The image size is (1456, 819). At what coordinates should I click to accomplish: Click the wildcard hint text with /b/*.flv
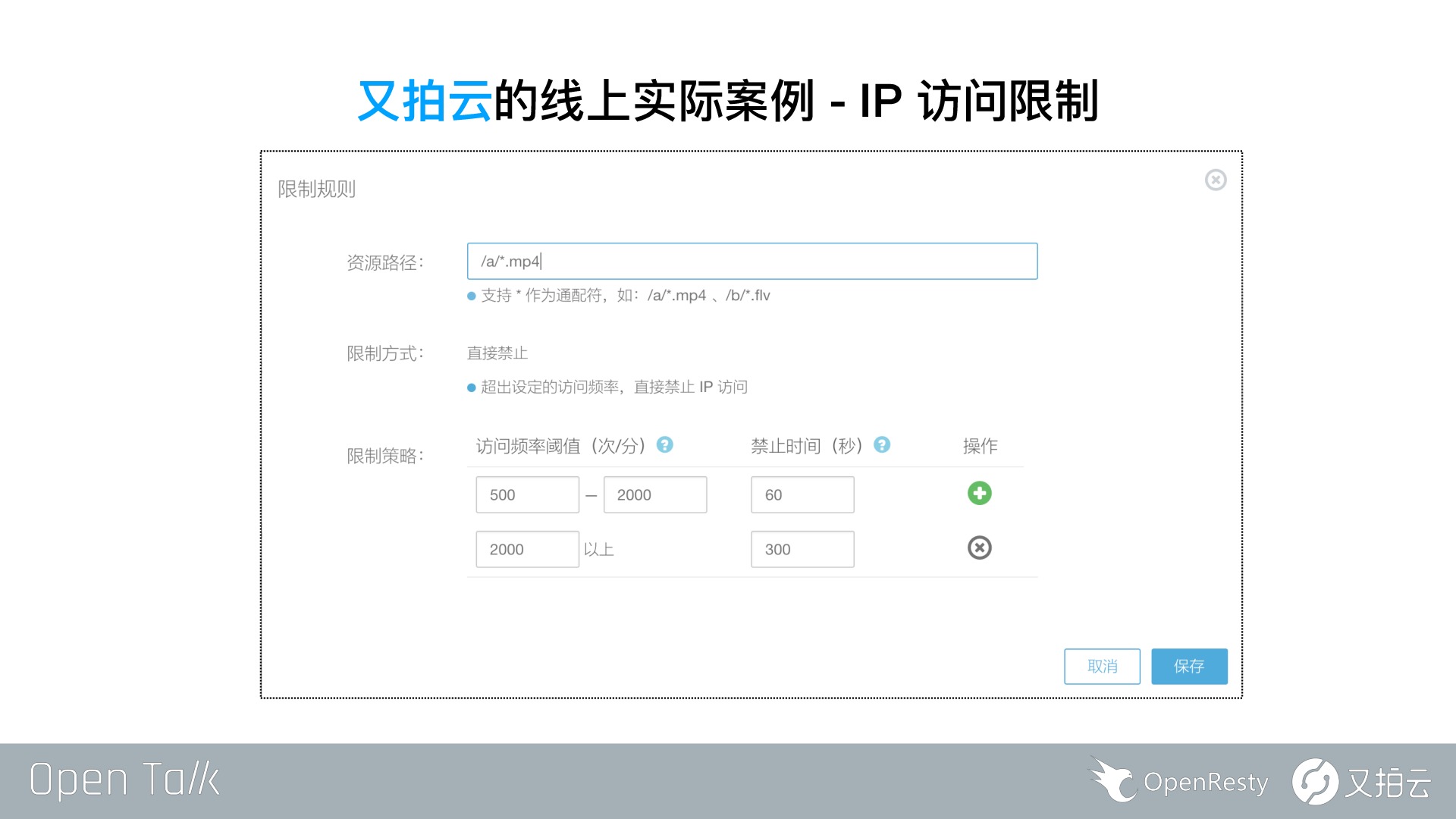[x=625, y=295]
